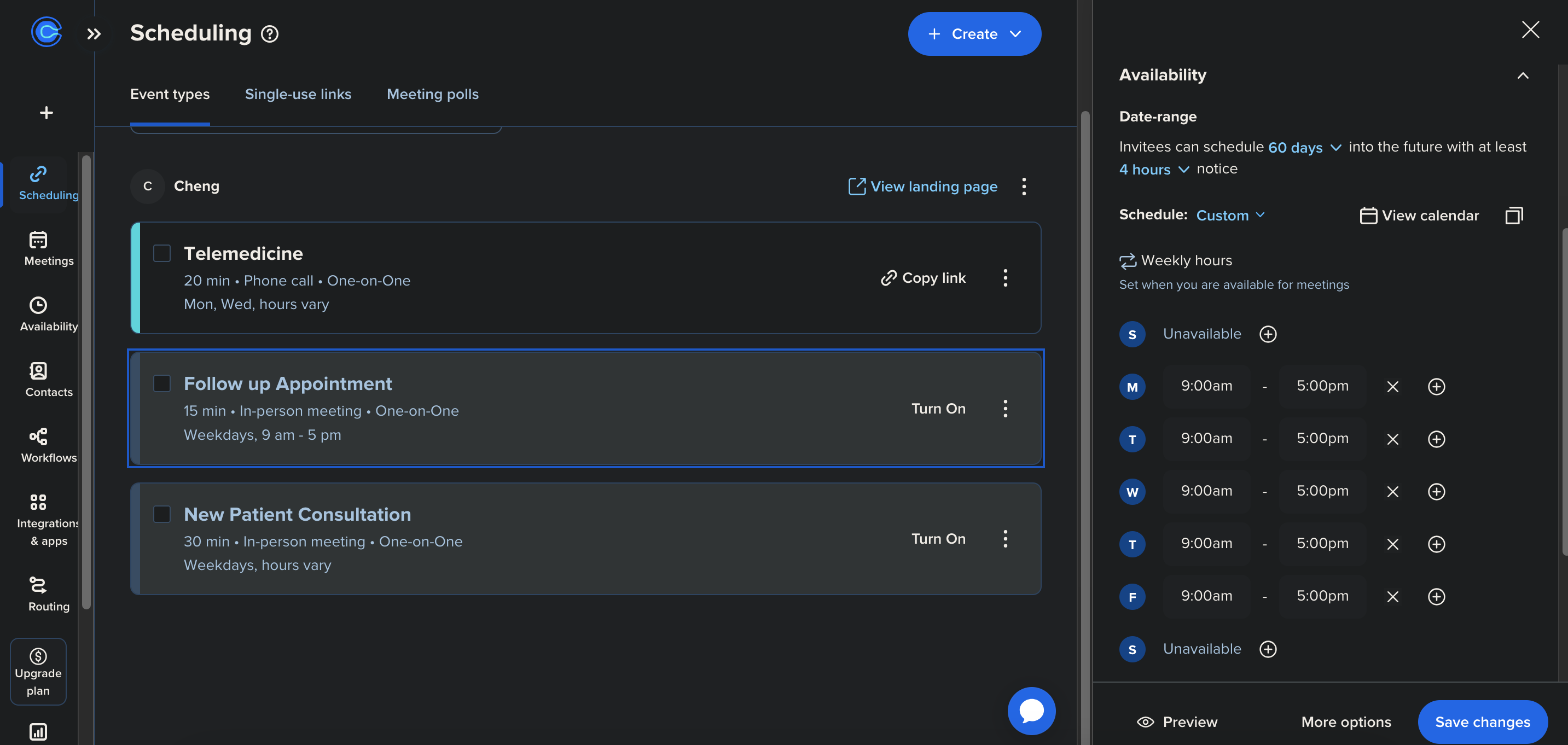Collapse the Availability section chevron
The height and width of the screenshot is (745, 1568).
pos(1523,75)
